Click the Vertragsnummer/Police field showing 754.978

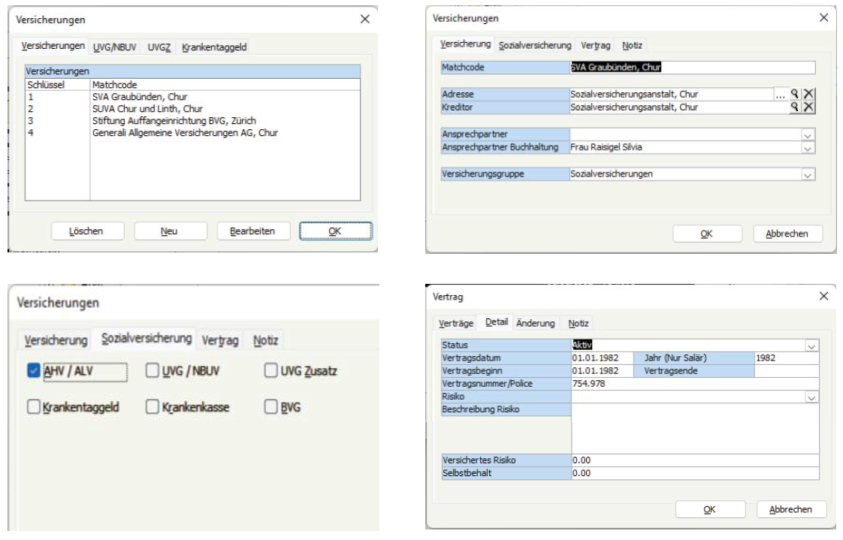(x=695, y=384)
